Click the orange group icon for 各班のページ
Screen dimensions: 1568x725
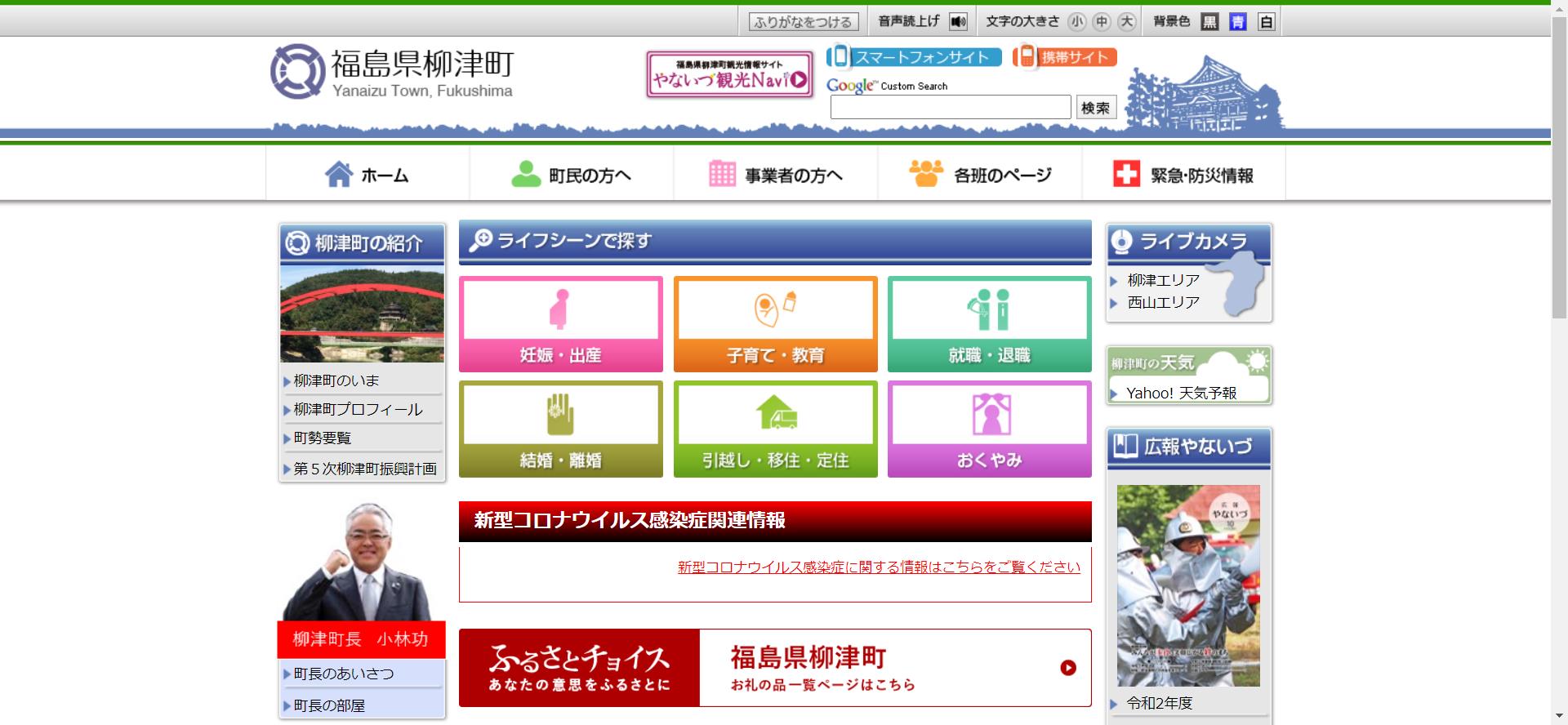926,173
